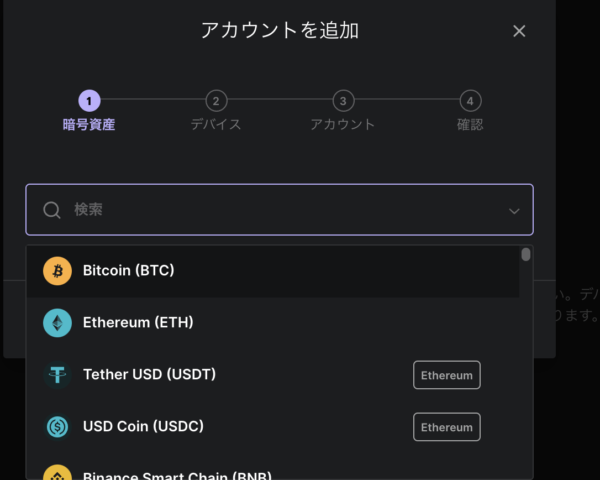This screenshot has width=600, height=480.
Task: Click the USD Coin circular logo
Action: pos(57,426)
